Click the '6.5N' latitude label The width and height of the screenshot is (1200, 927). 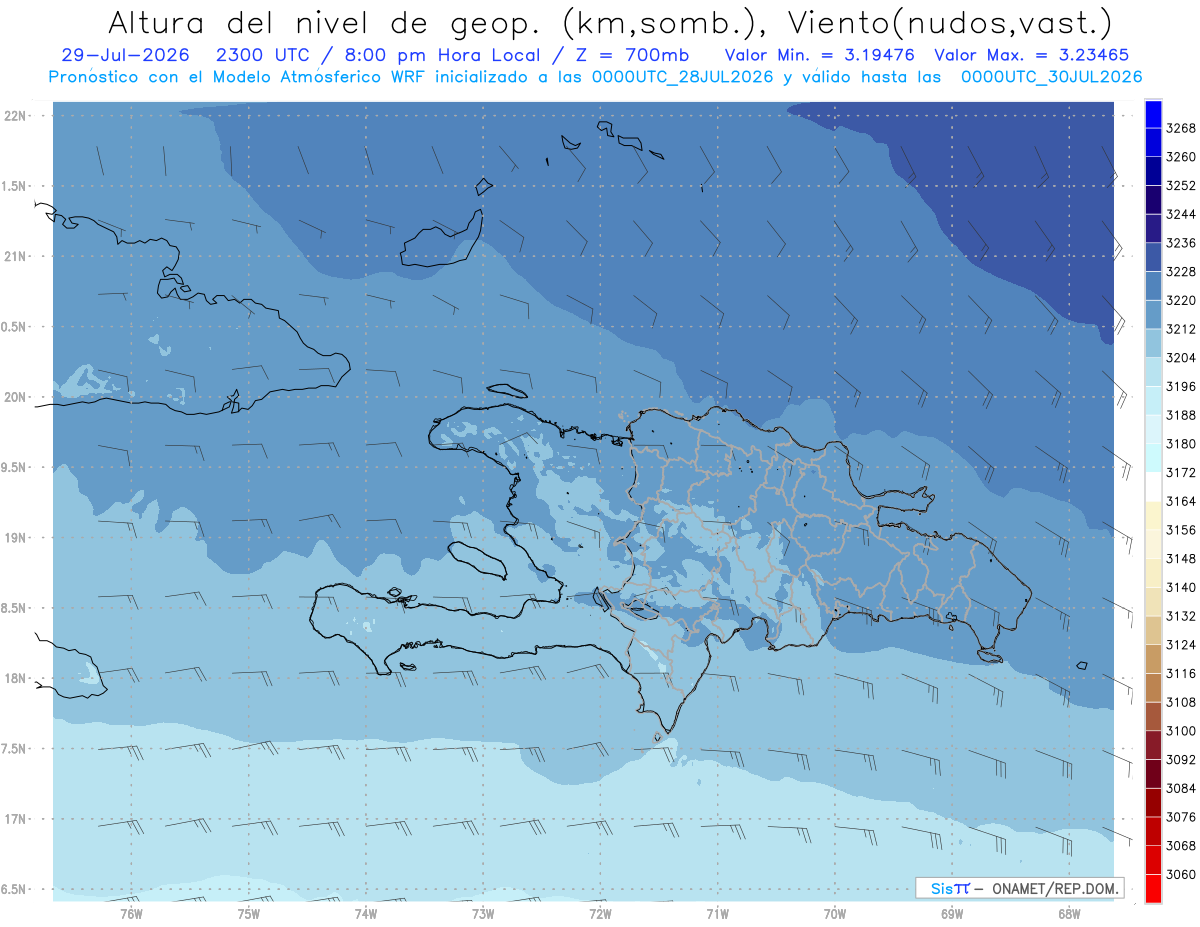[15, 889]
